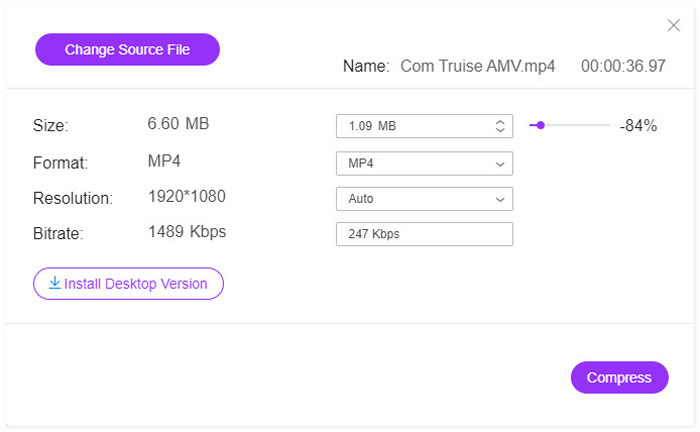The width and height of the screenshot is (700, 432).
Task: Click the chevron arrow on the Resolution dropdown
Action: coord(500,199)
